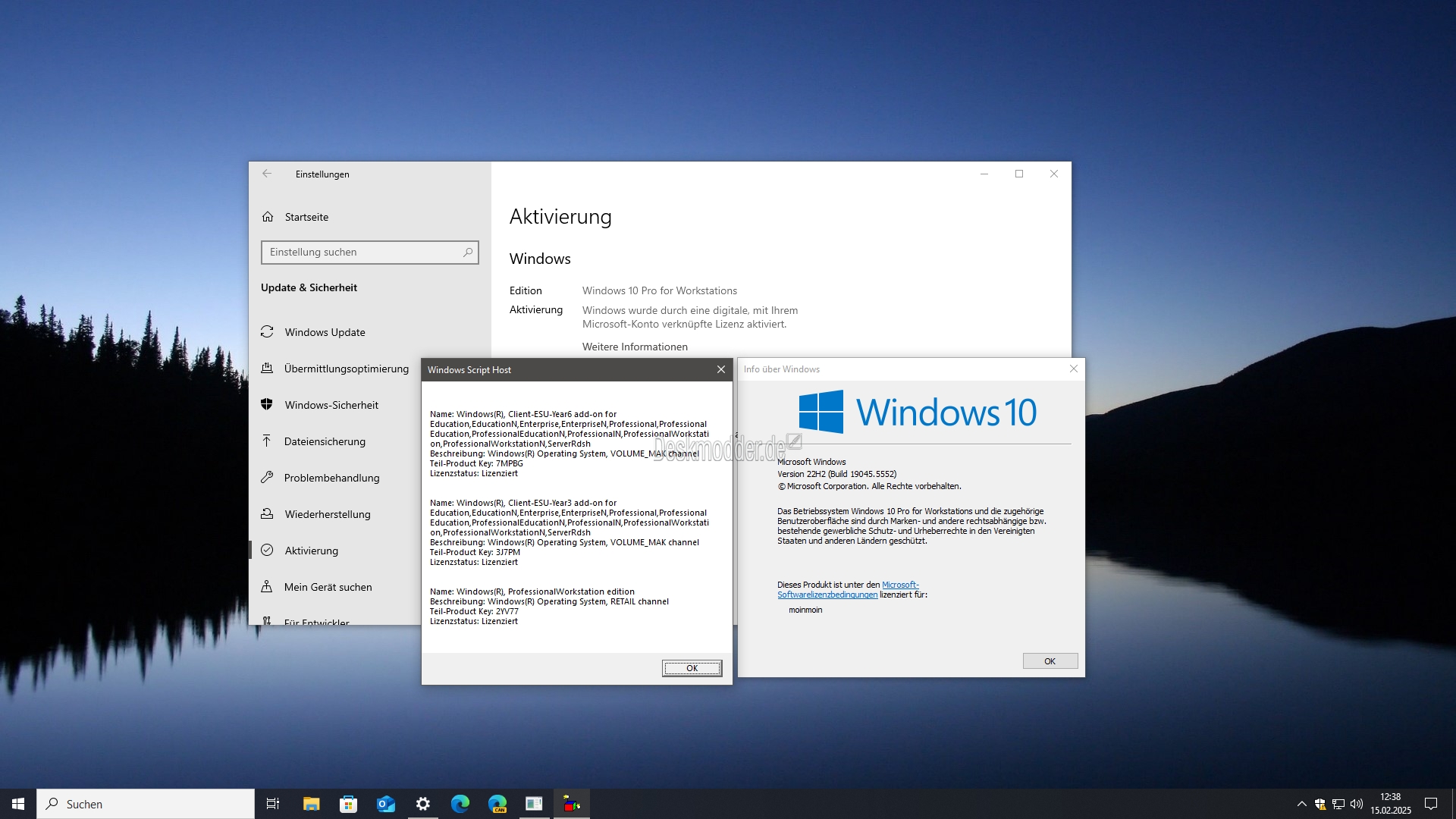Open Übermittlungsoptimierung settings page
The height and width of the screenshot is (819, 1456).
pyautogui.click(x=346, y=369)
